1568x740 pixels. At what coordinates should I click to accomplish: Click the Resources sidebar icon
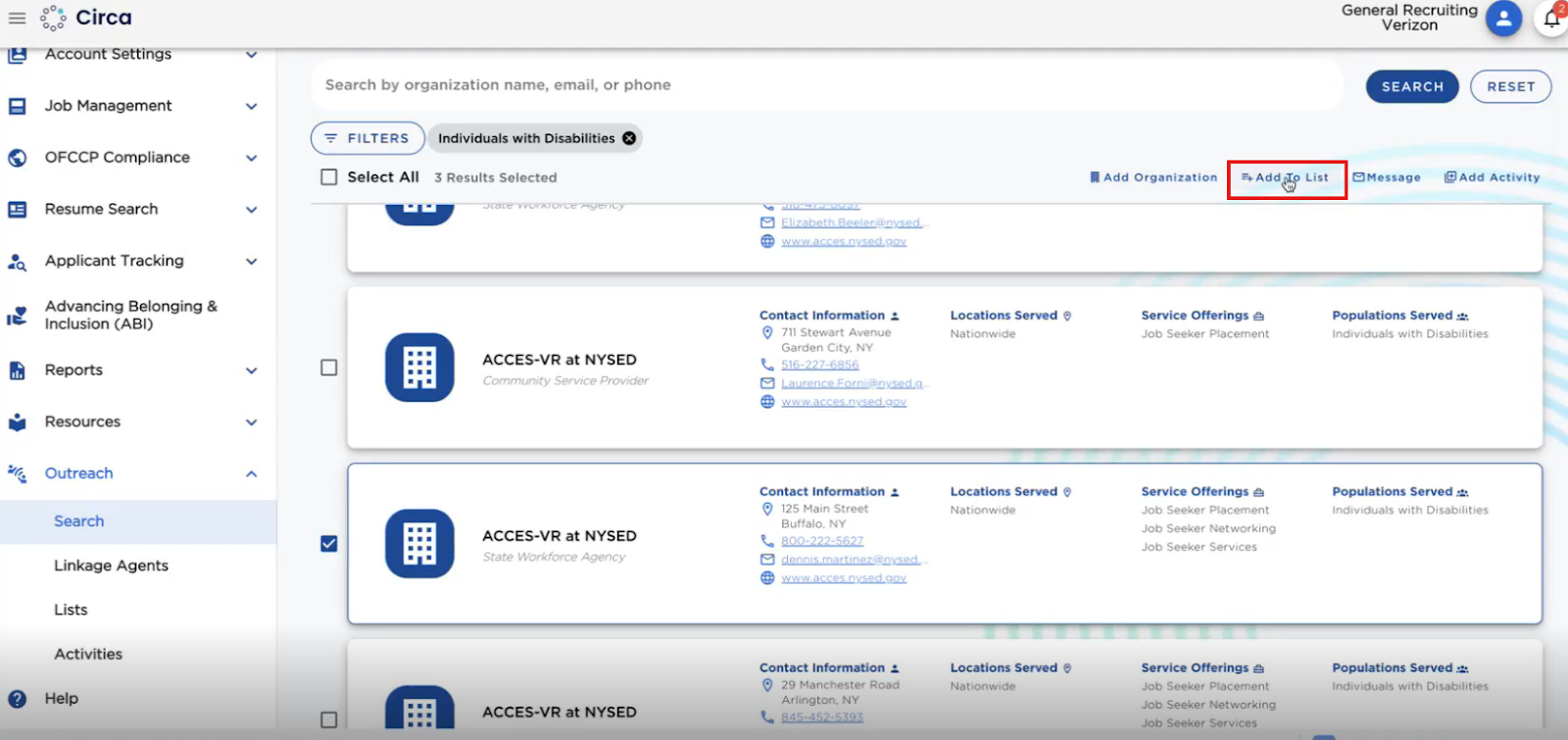tap(17, 422)
